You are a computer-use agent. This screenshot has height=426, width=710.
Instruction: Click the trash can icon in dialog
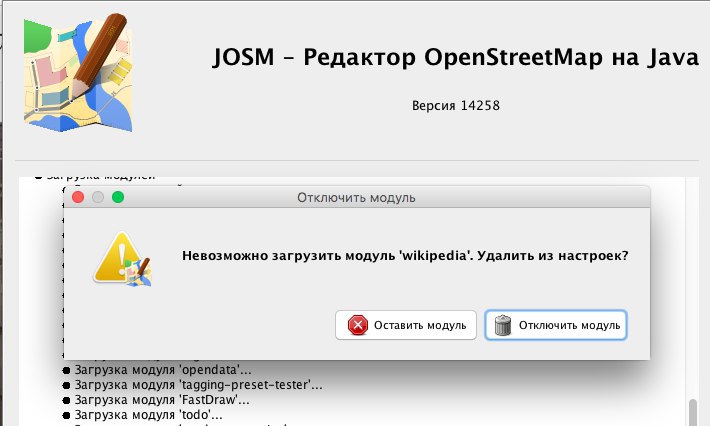[503, 325]
